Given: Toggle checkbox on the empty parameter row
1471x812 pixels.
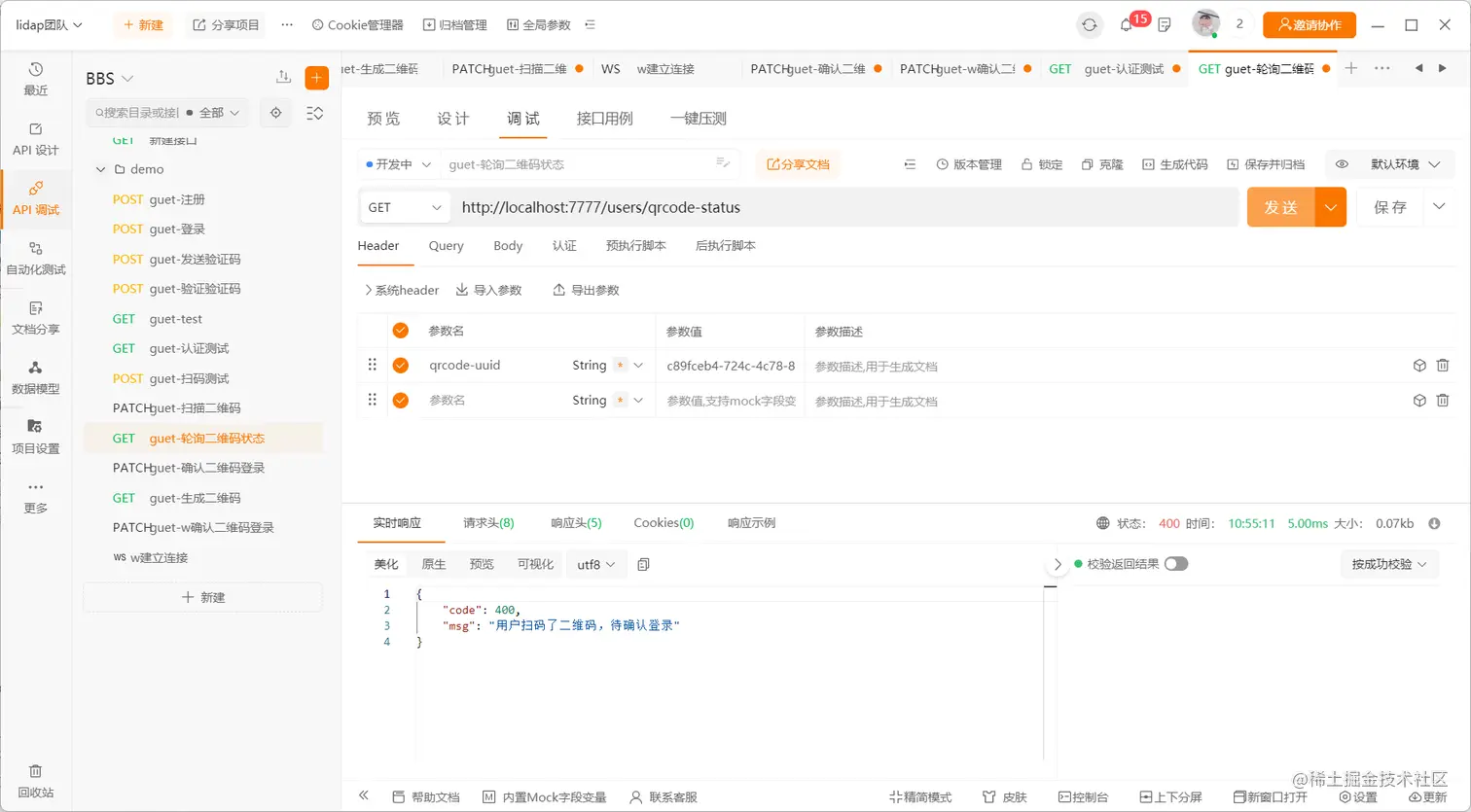Looking at the screenshot, I should click(400, 401).
